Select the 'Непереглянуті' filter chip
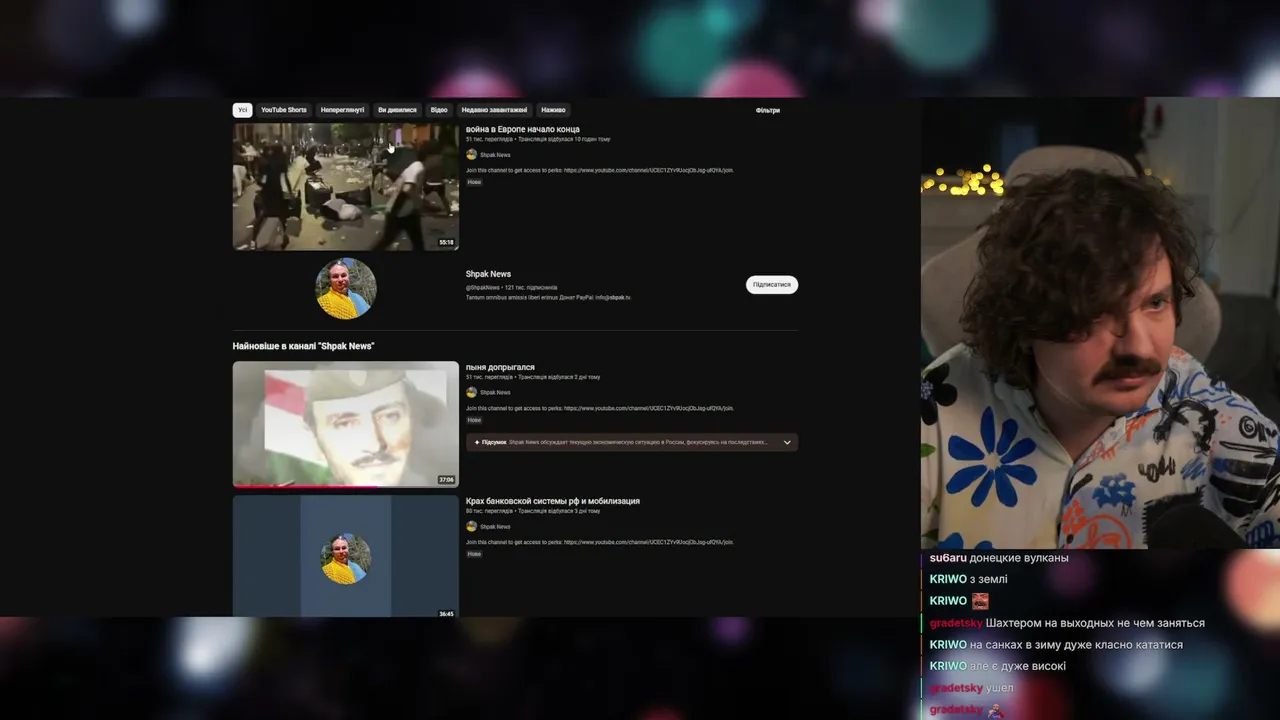The width and height of the screenshot is (1280, 720). pyautogui.click(x=342, y=110)
